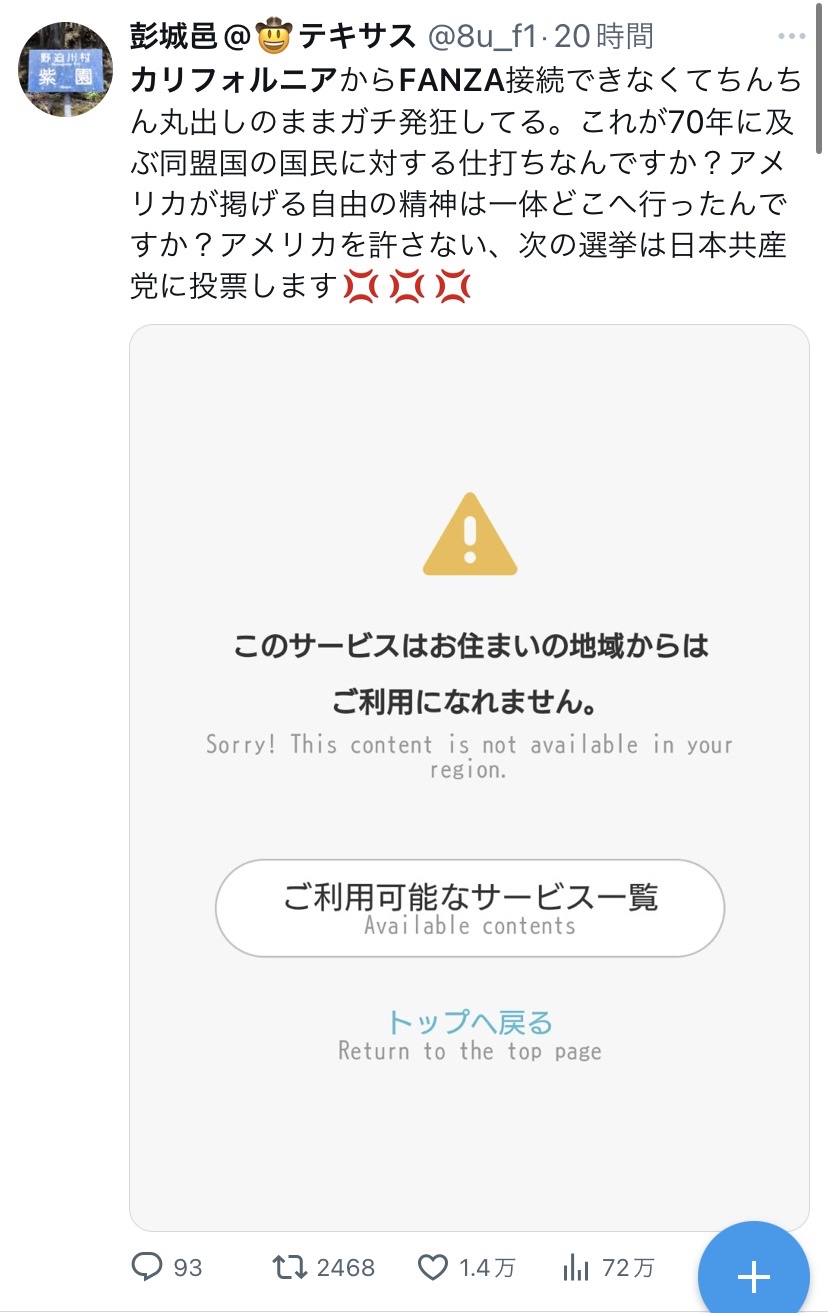Open the ご利用可能なサービス一覧 button
The image size is (828, 1313).
pyautogui.click(x=470, y=908)
